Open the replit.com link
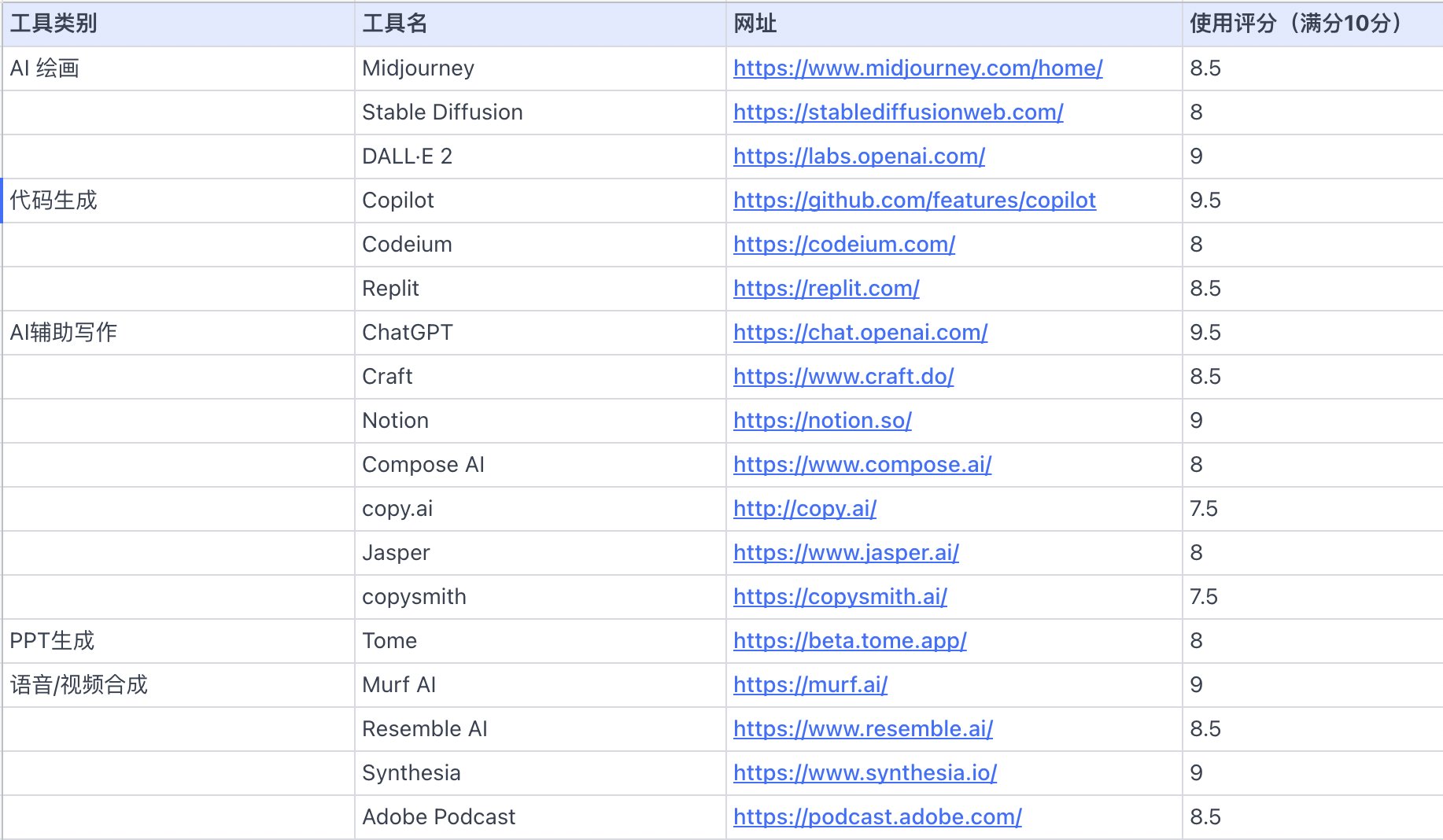 (826, 289)
